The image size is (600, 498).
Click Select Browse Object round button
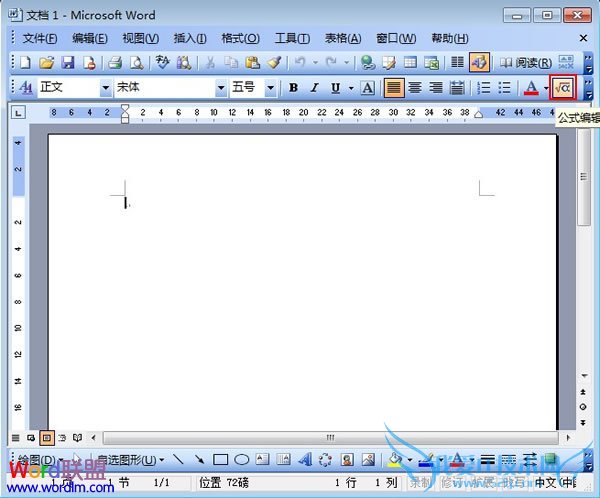click(x=583, y=407)
